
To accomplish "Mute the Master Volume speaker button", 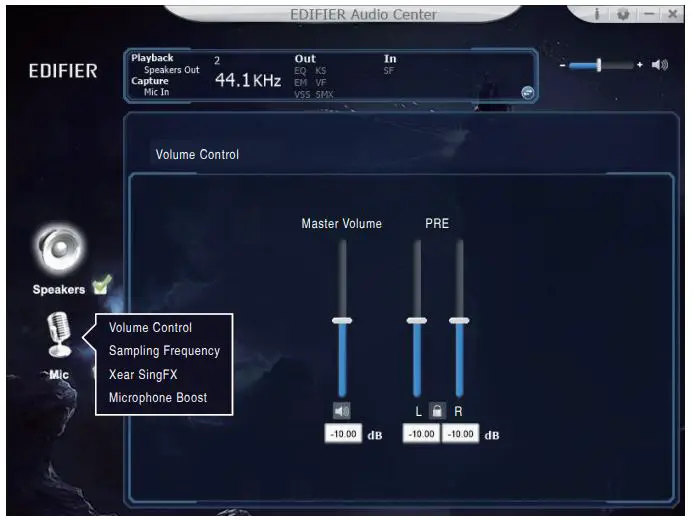I will pyautogui.click(x=342, y=411).
